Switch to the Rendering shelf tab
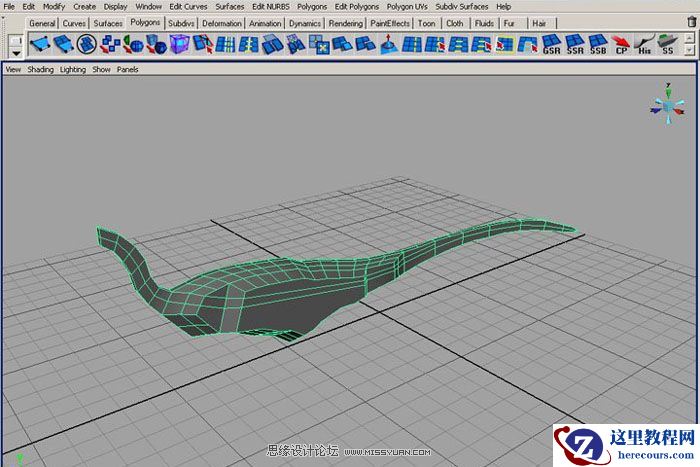 click(x=346, y=23)
